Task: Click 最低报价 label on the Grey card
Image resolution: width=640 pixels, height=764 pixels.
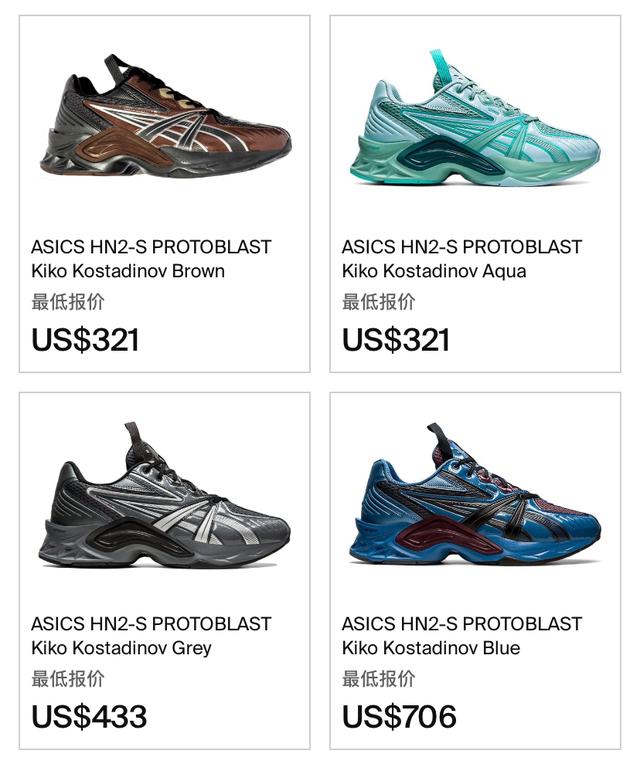Action: pos(68,678)
